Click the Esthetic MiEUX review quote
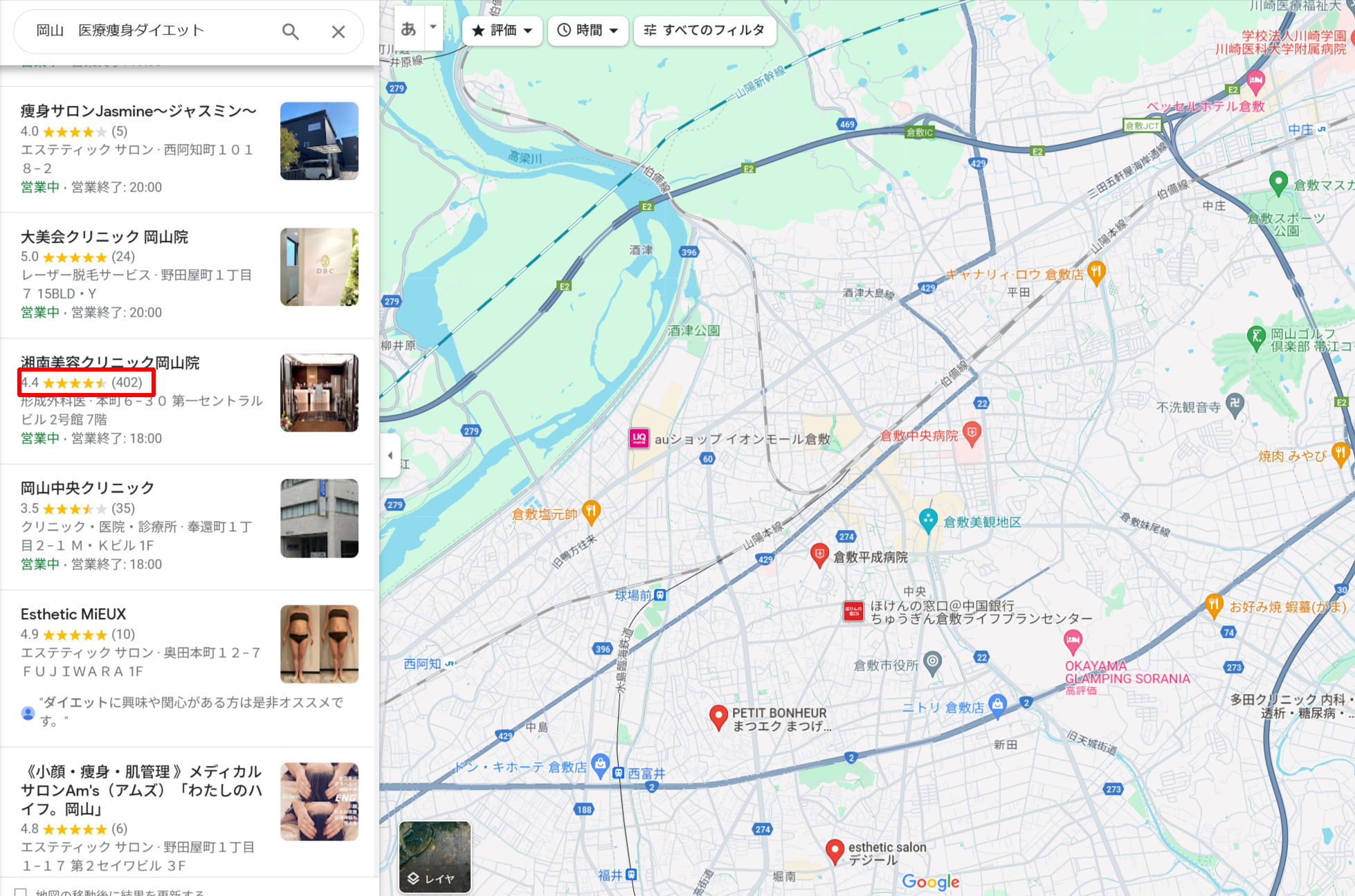1355x896 pixels. [x=192, y=711]
